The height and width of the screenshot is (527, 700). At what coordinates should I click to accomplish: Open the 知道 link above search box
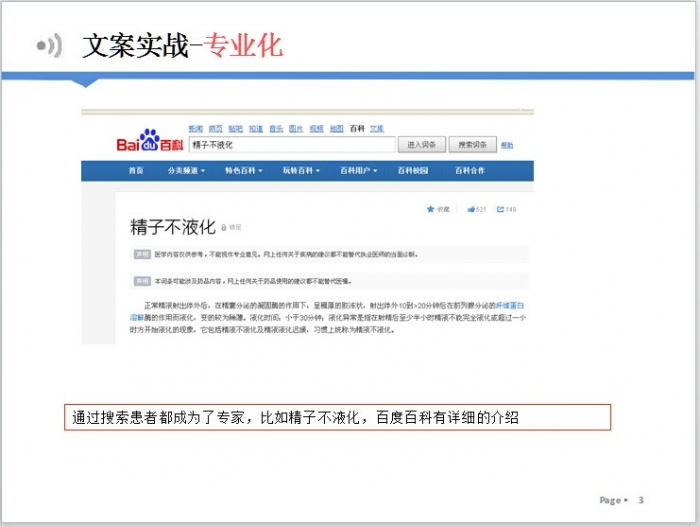tap(256, 129)
